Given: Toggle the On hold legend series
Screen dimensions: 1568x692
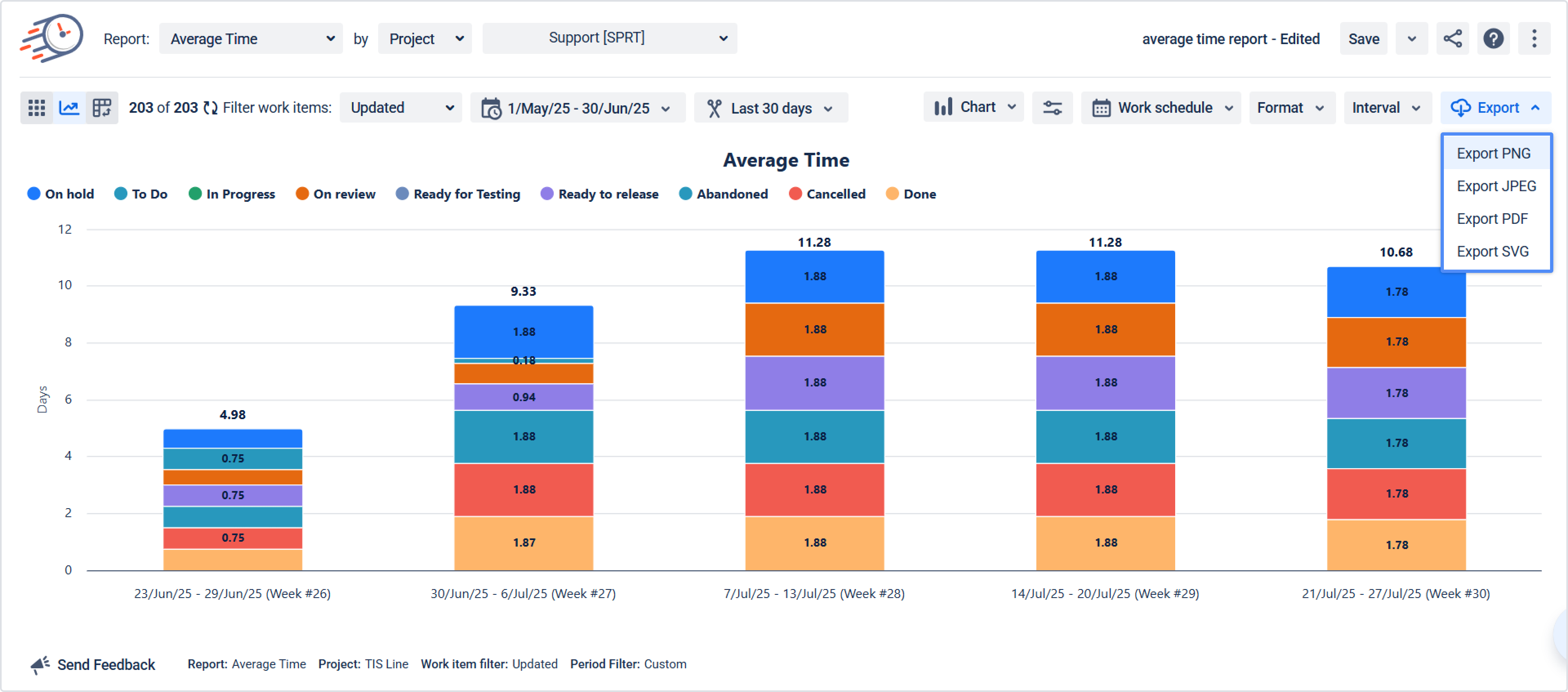Looking at the screenshot, I should click(x=61, y=194).
